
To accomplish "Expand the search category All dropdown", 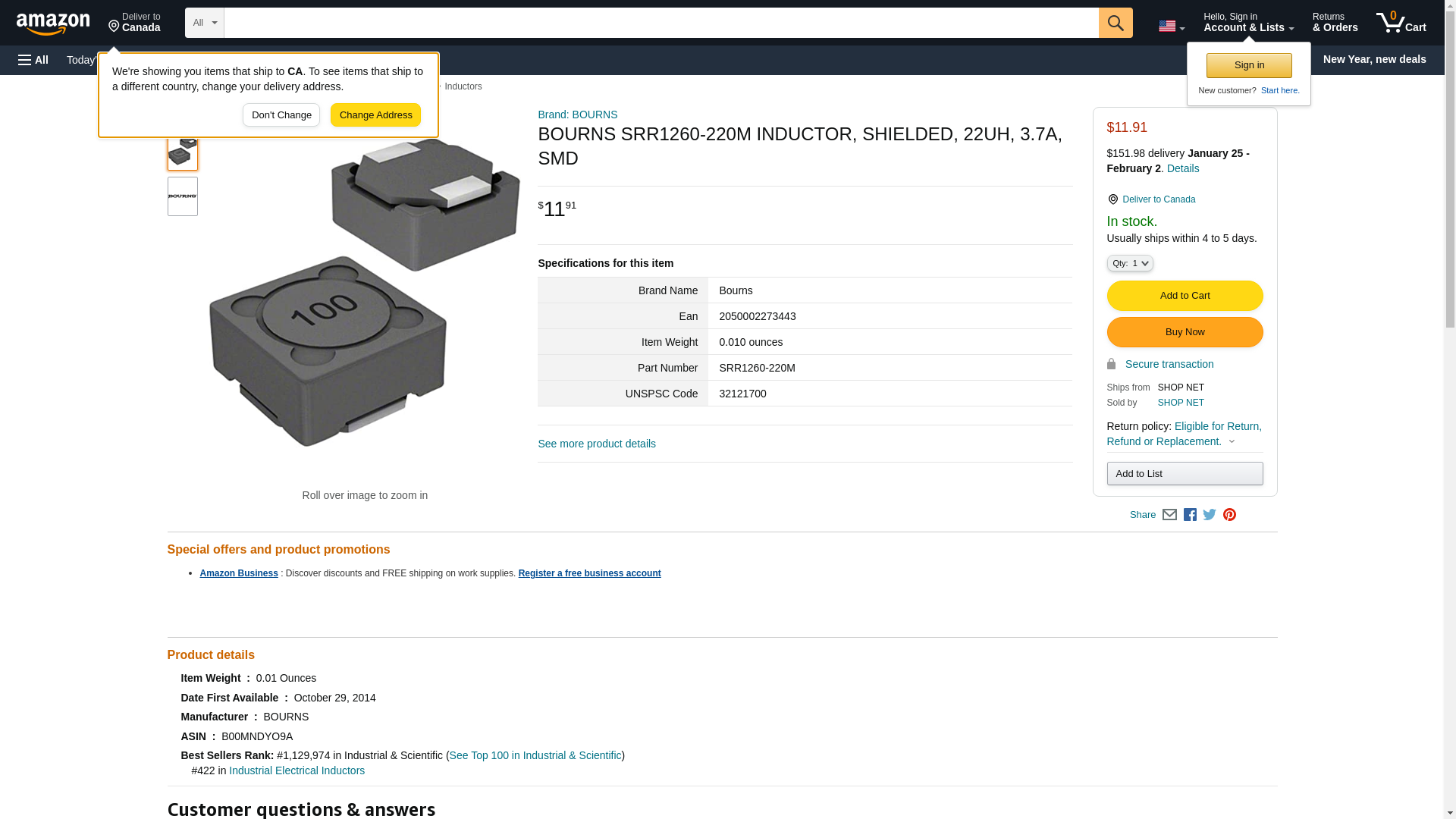I will pos(204,23).
